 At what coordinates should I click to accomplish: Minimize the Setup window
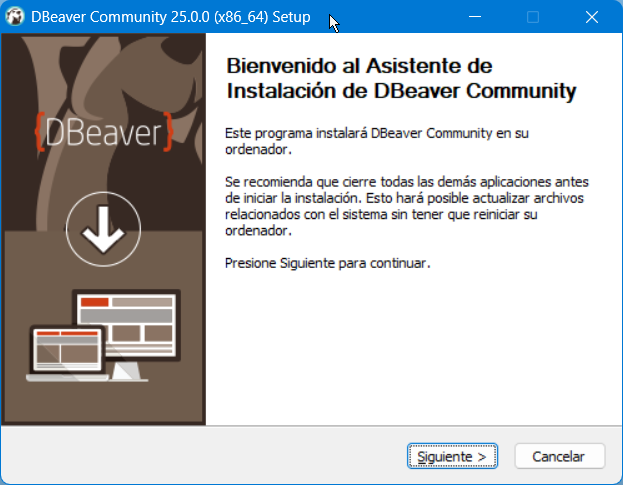coord(474,17)
